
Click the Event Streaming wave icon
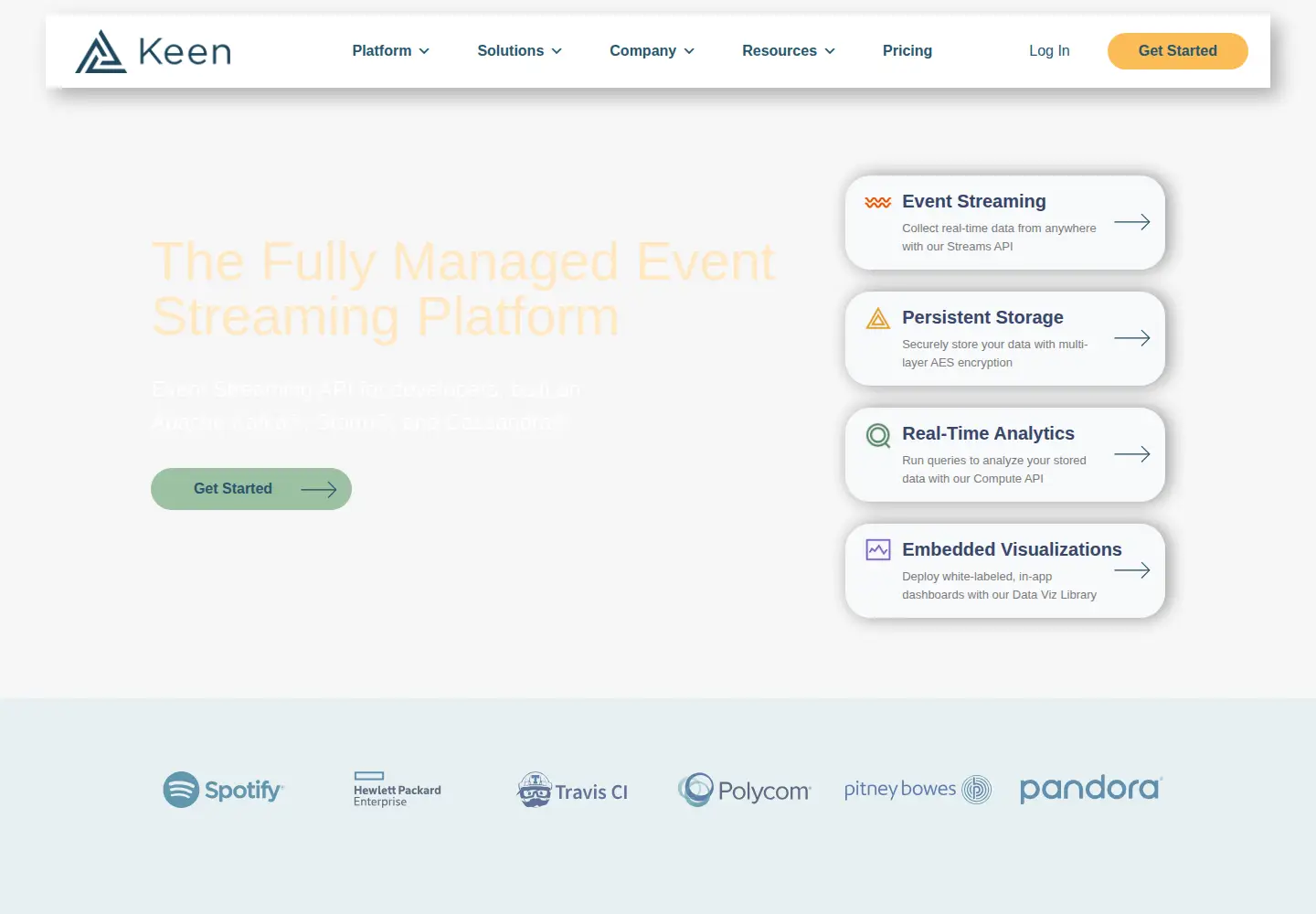click(x=878, y=202)
